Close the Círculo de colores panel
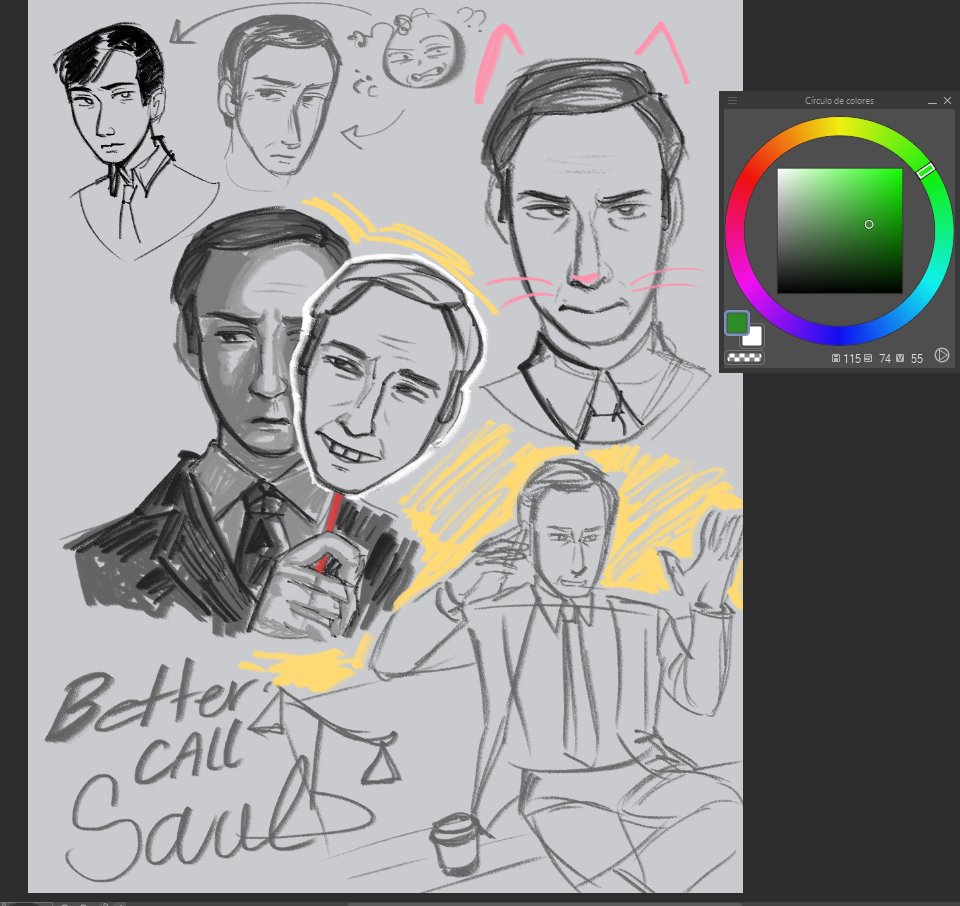 [x=947, y=100]
